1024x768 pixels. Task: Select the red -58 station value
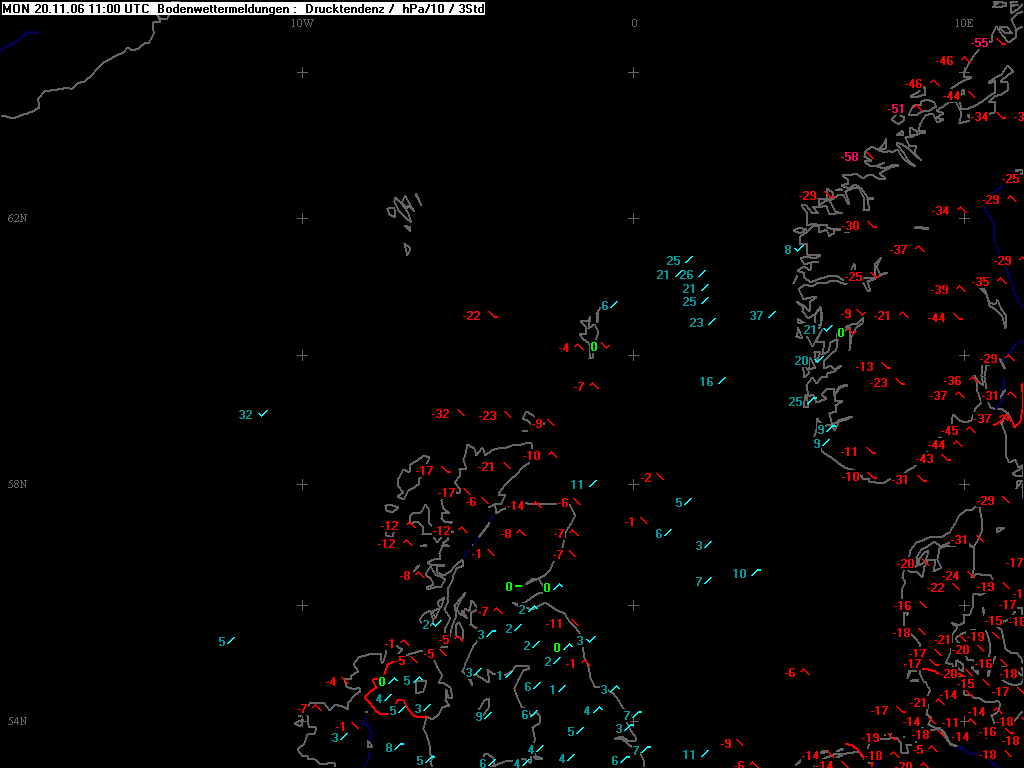pos(850,157)
